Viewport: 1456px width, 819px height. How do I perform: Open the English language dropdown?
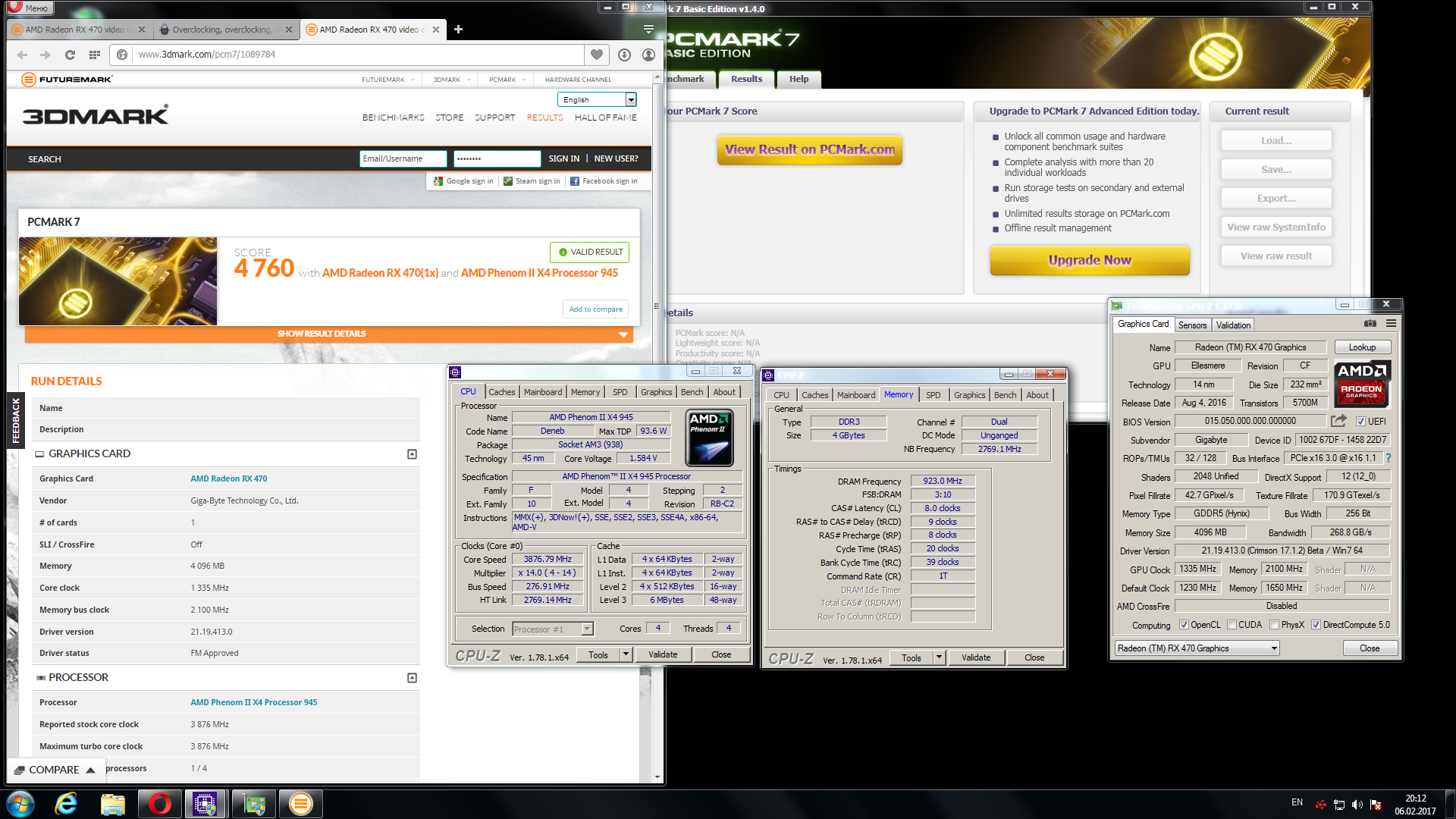pyautogui.click(x=597, y=99)
